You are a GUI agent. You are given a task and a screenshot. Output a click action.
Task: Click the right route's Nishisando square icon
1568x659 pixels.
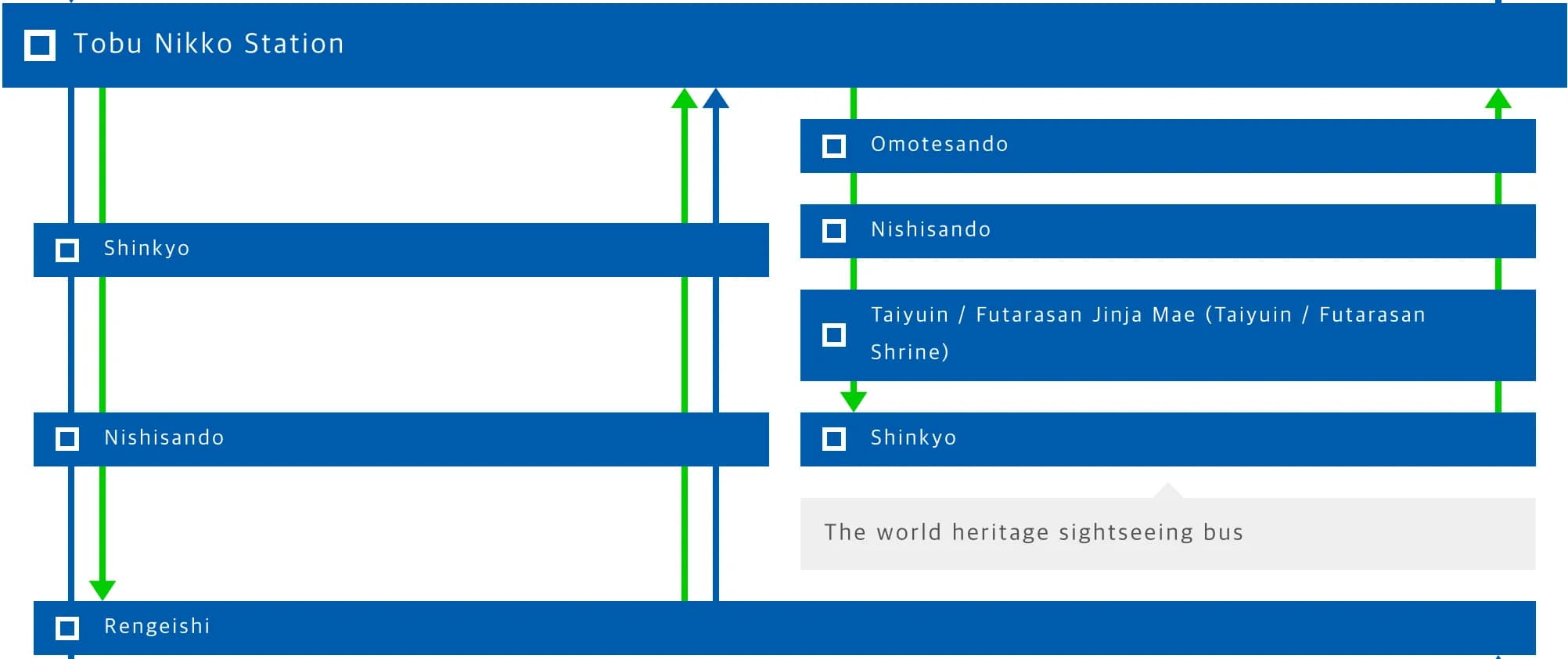click(x=834, y=231)
